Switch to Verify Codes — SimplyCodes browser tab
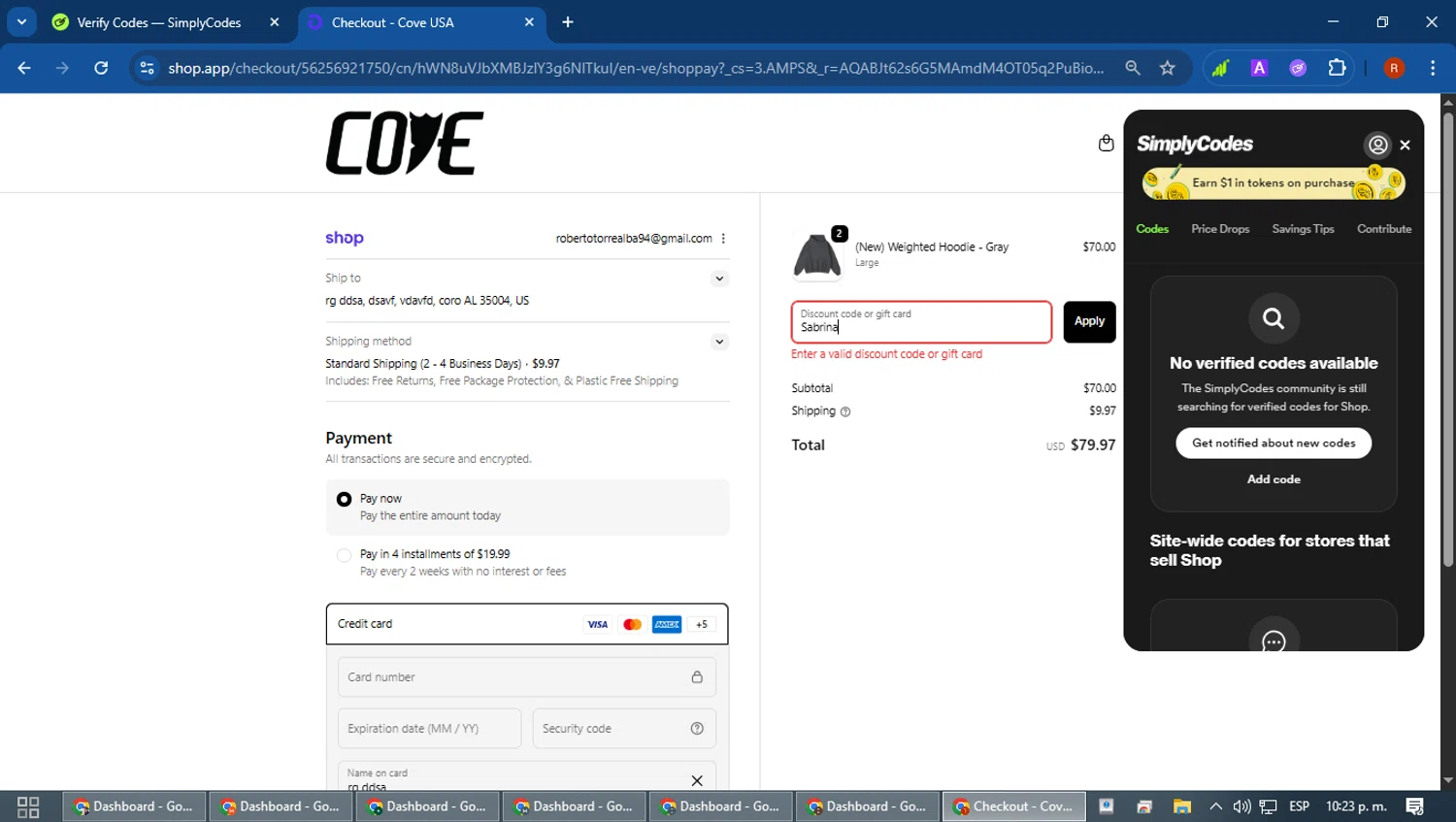The height and width of the screenshot is (822, 1456). [x=160, y=22]
